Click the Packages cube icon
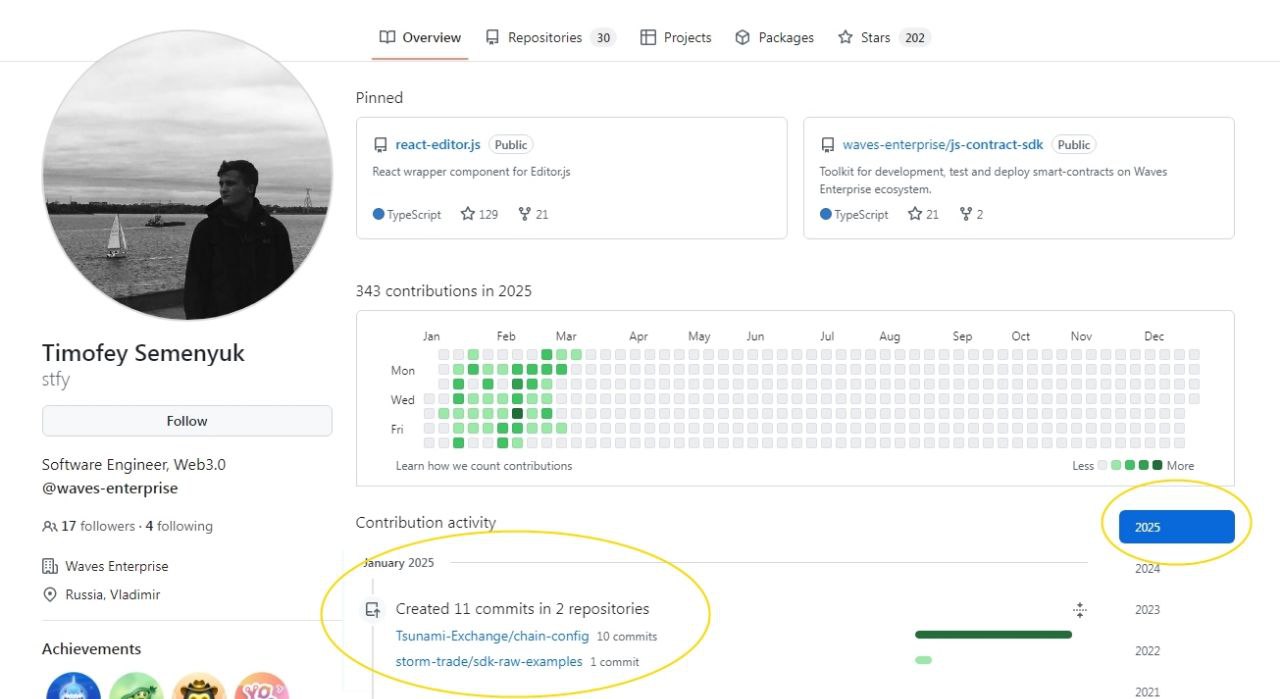The image size is (1280, 699). (x=742, y=38)
